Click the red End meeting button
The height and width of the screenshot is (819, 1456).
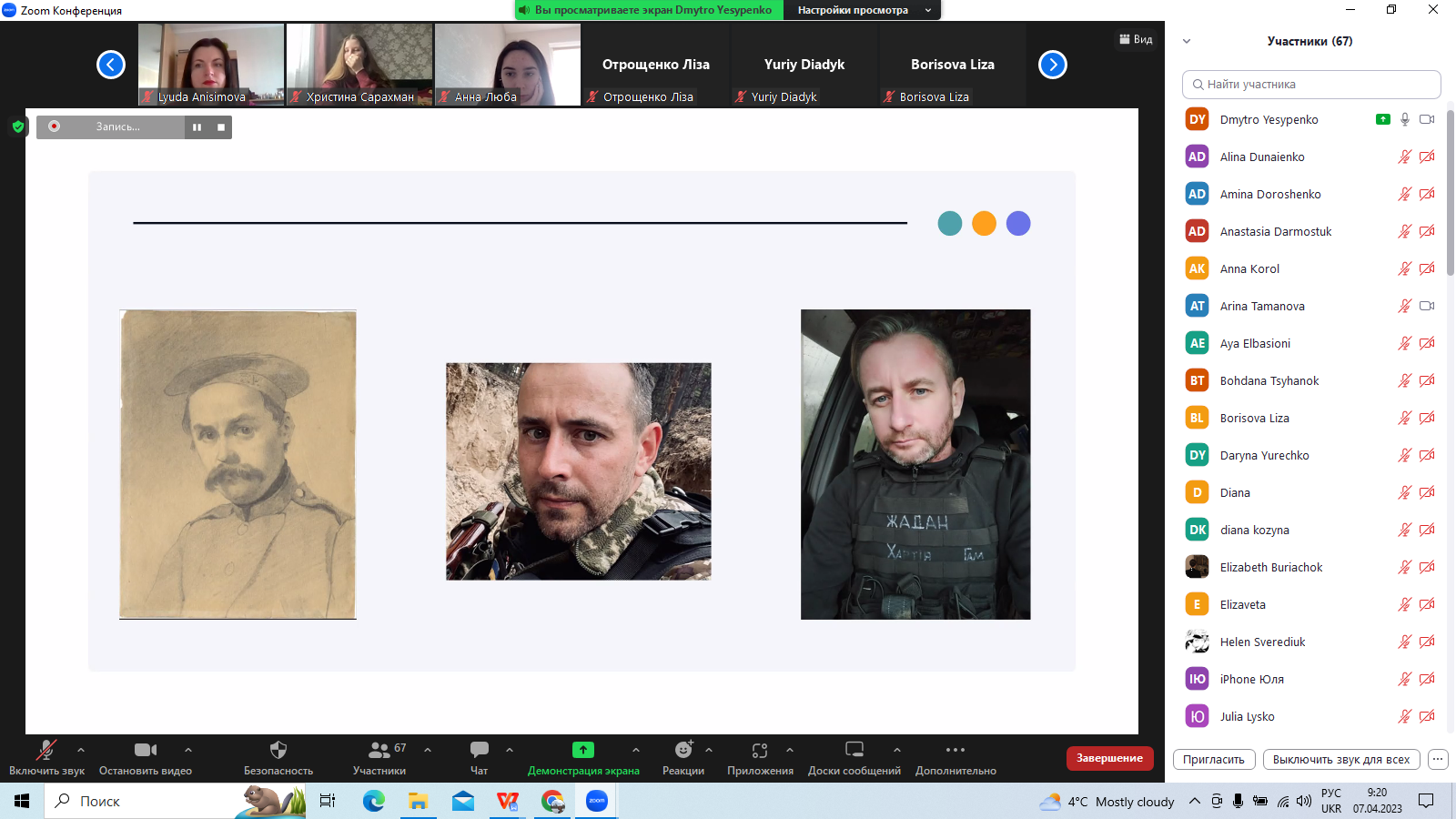[x=1109, y=758]
